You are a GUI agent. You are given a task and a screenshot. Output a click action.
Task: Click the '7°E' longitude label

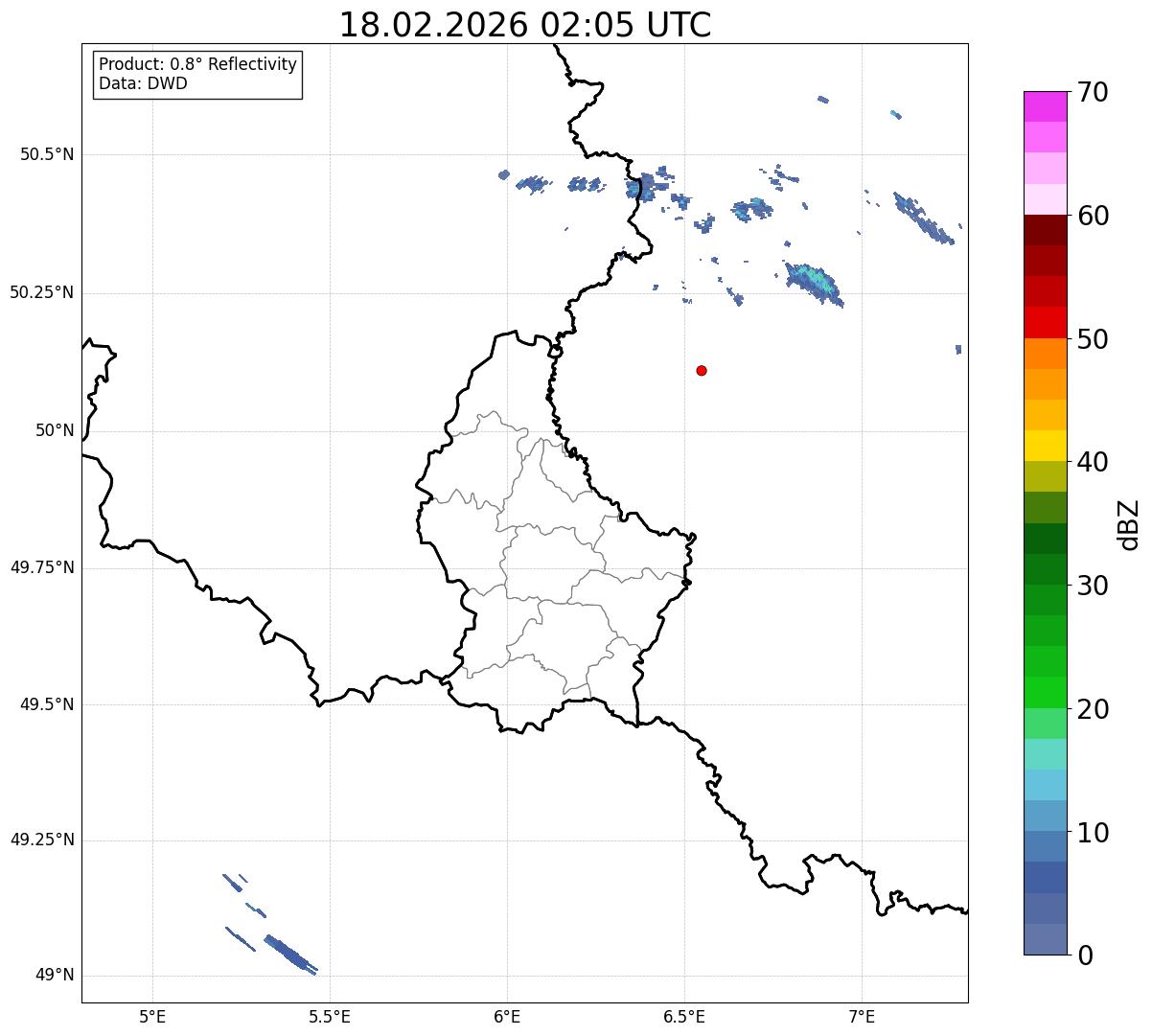[x=863, y=1016]
